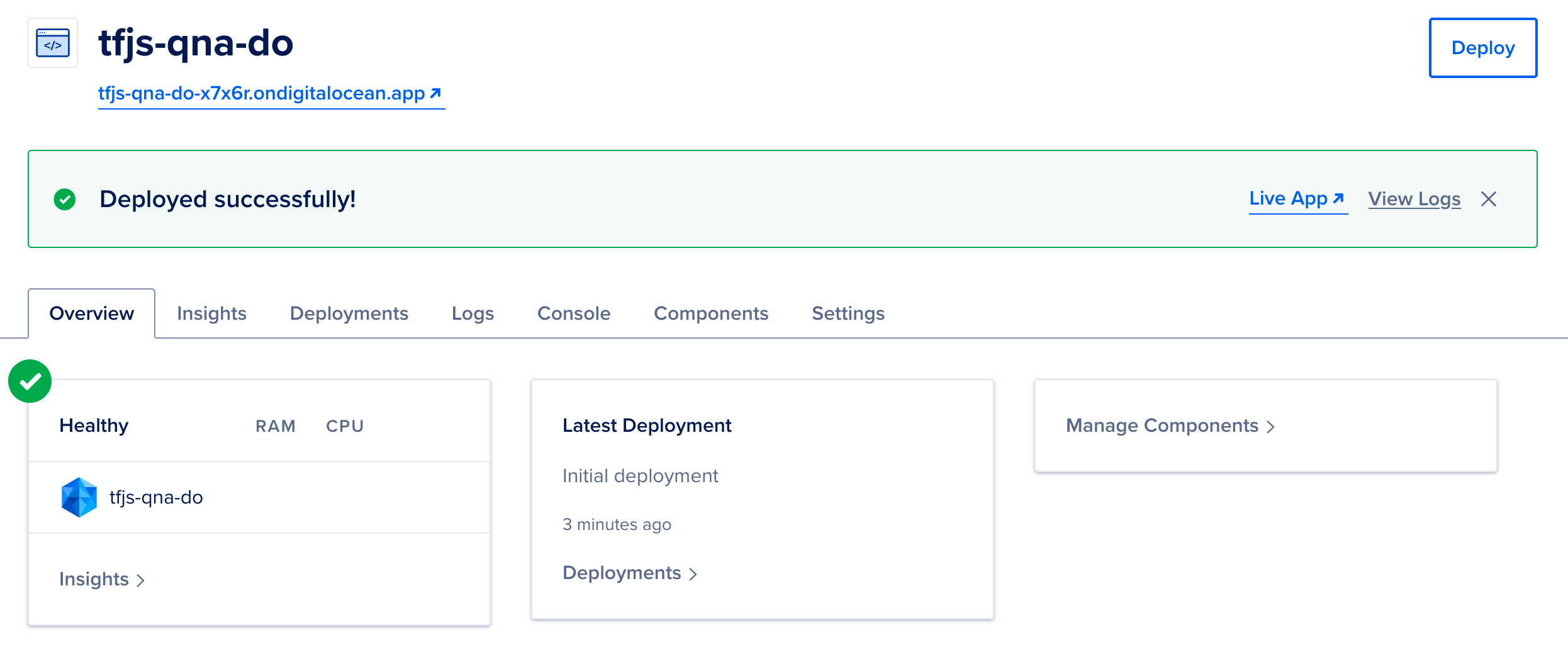Click the tfjs-qna-do app title heading

coord(196,43)
